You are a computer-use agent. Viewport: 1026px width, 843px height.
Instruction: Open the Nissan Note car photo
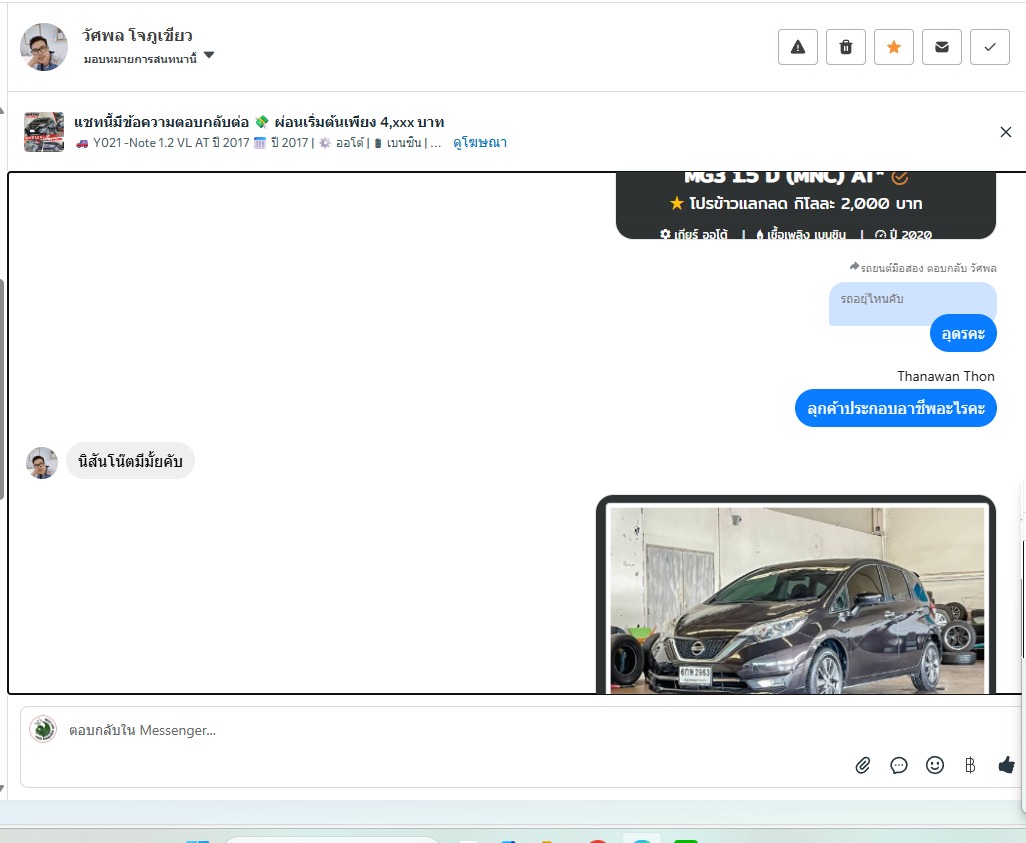click(x=797, y=600)
